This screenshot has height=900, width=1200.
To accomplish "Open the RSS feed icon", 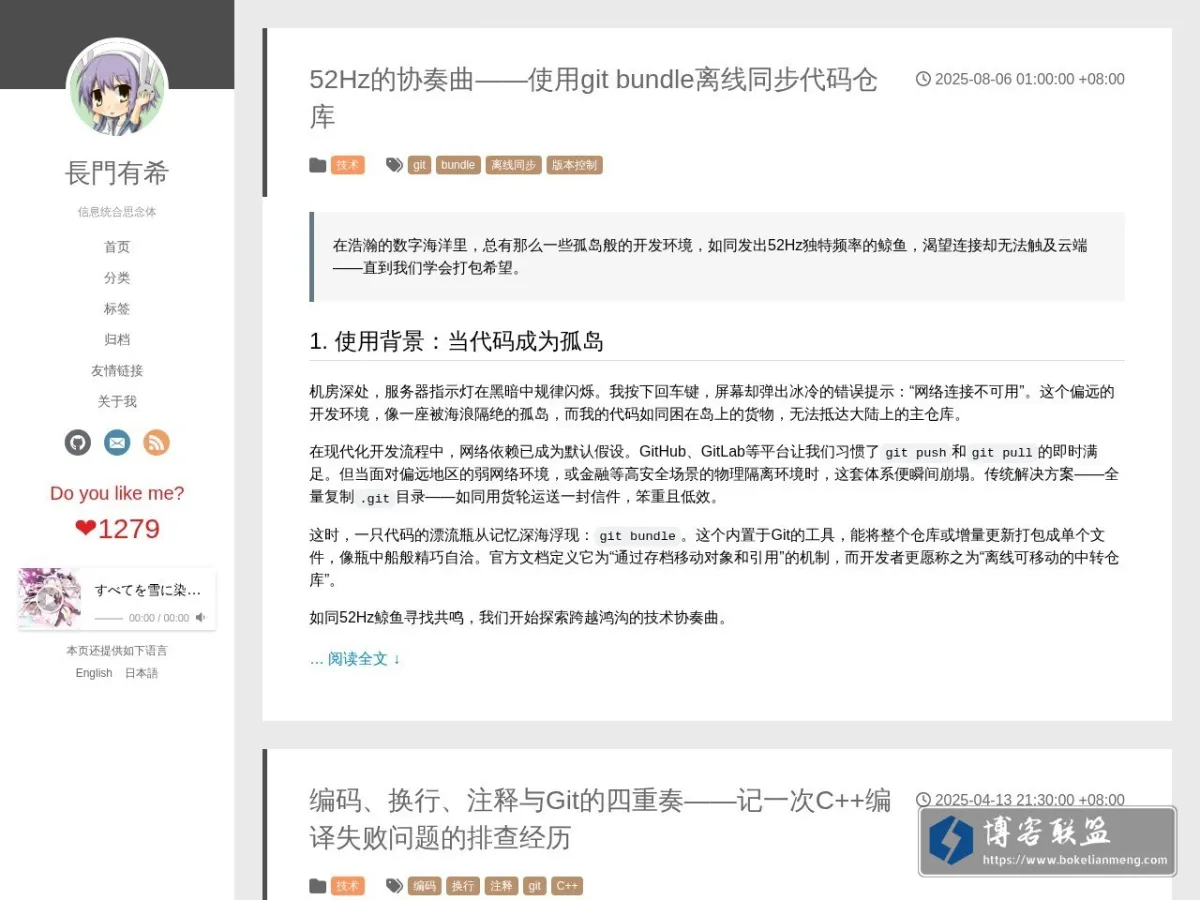I will click(156, 442).
